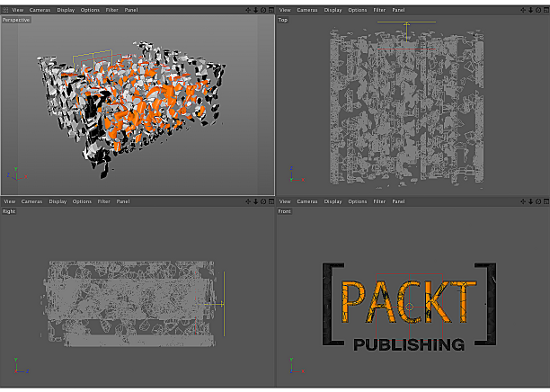
Task: Open the Display menu in Right viewport
Action: click(58, 201)
